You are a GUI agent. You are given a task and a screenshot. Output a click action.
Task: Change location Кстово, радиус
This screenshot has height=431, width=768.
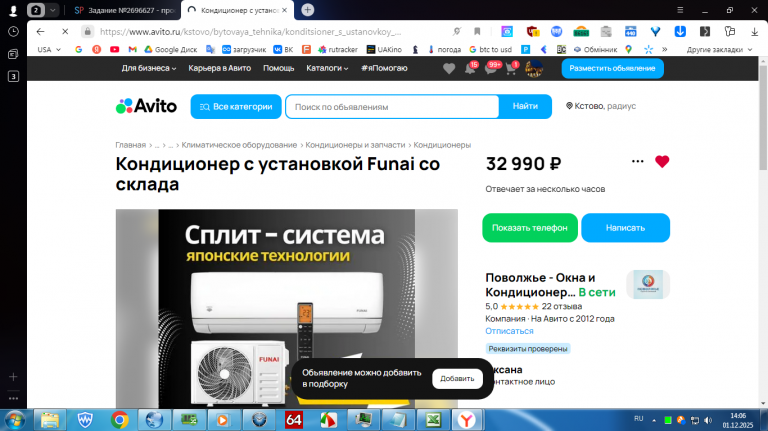click(600, 106)
